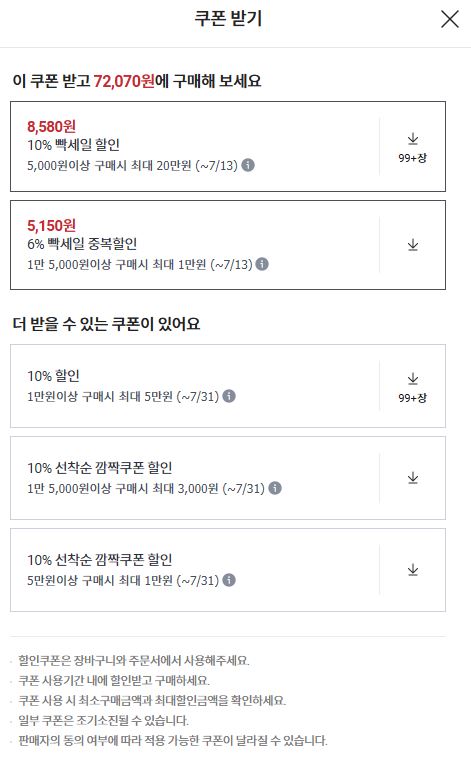Click the 쿠폰 받기 header title

pyautogui.click(x=228, y=19)
